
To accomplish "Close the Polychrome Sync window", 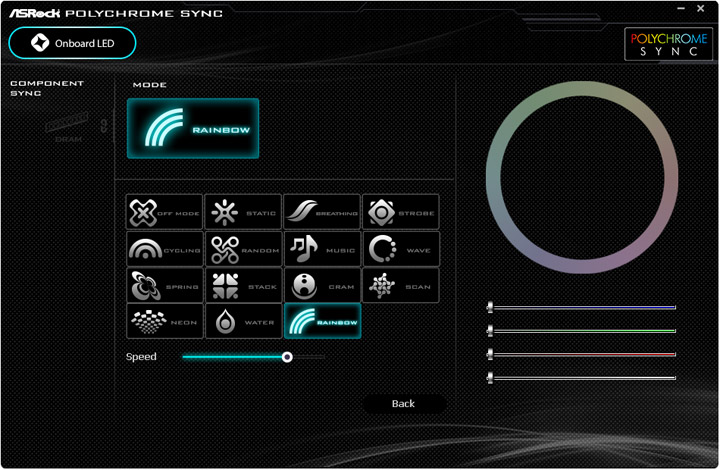I will click(701, 8).
